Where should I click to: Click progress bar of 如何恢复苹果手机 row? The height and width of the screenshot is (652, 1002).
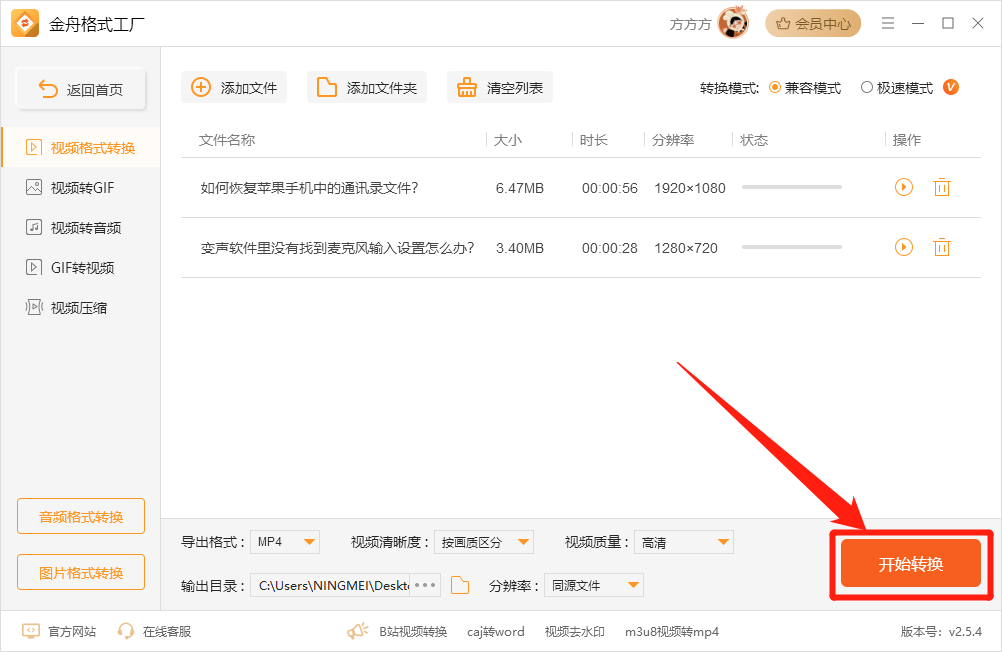pos(792,187)
